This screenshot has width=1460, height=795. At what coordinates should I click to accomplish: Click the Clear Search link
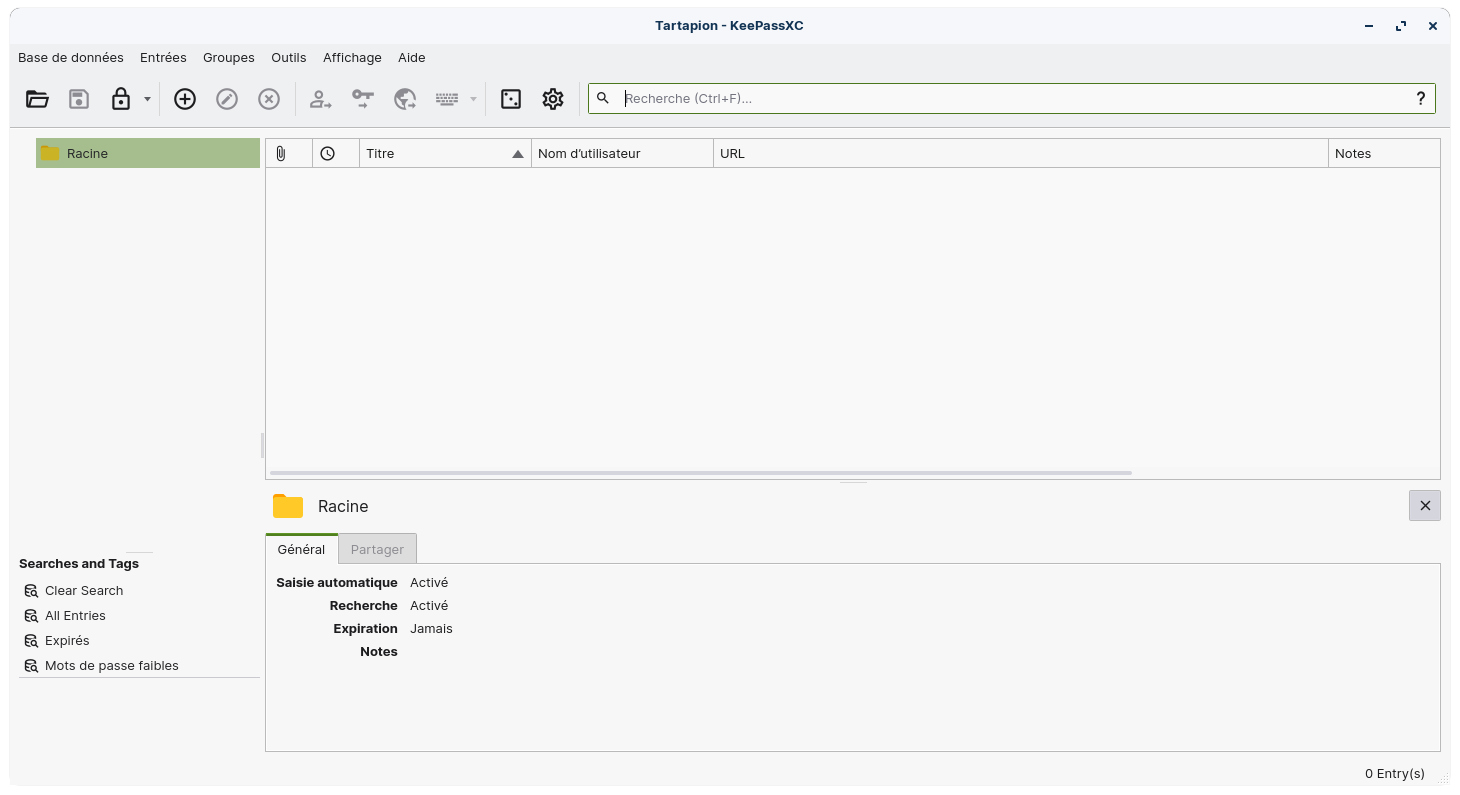[84, 591]
